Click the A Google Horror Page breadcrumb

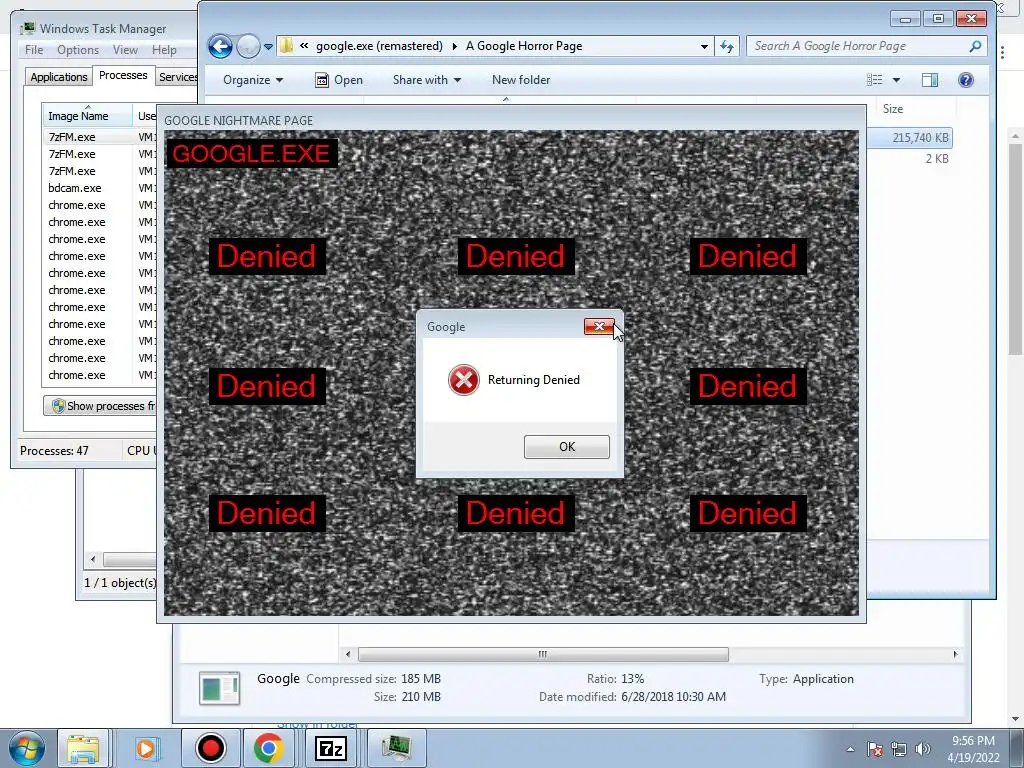coord(524,46)
